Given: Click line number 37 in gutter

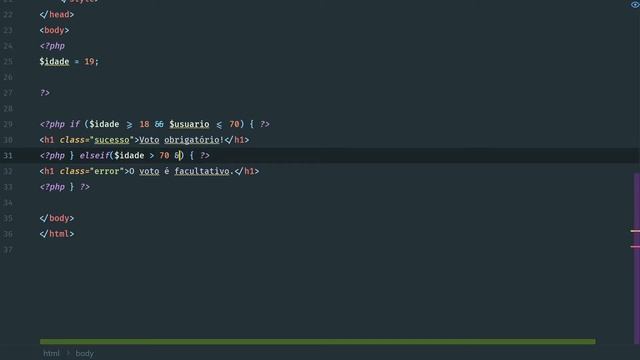Looking at the screenshot, I should click(x=8, y=250).
